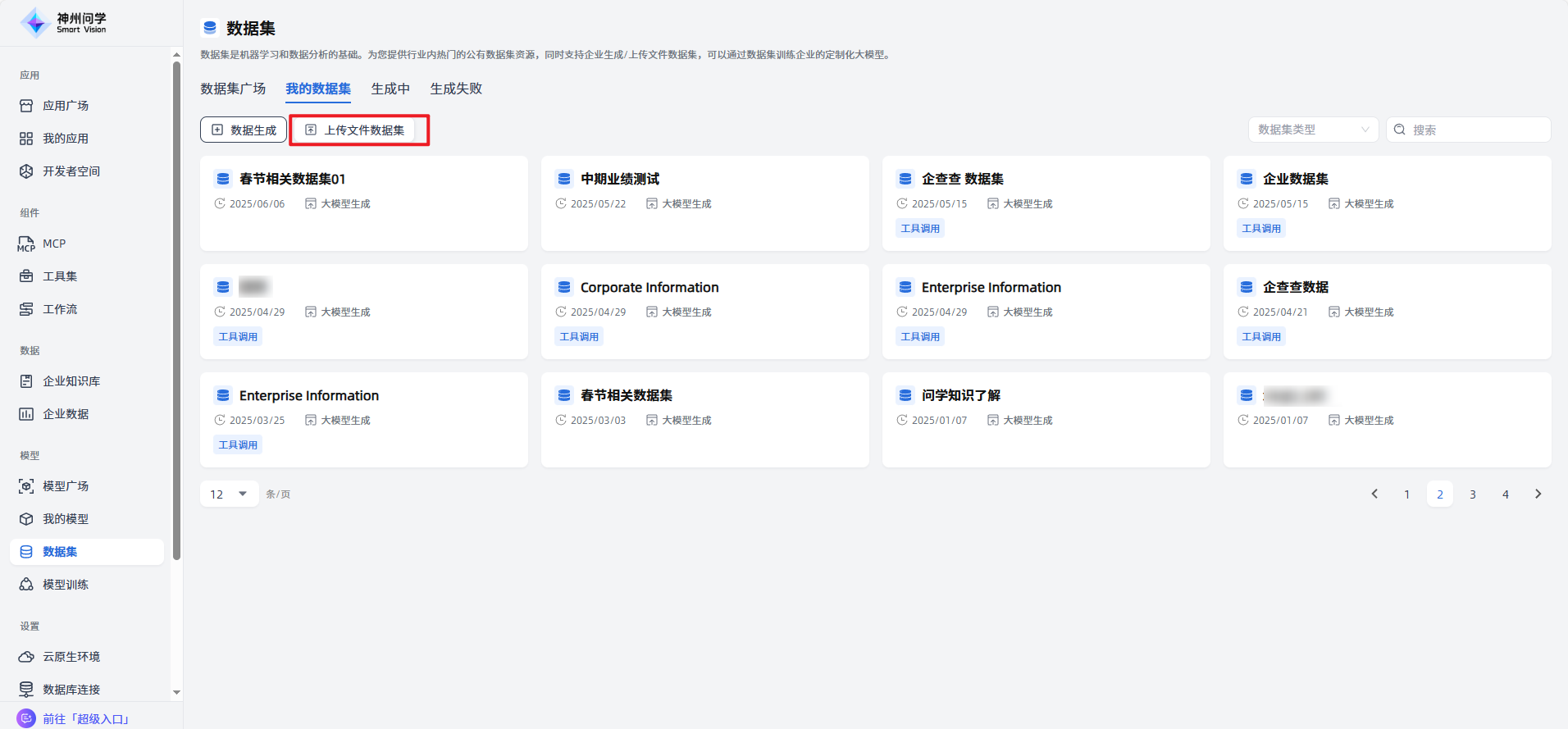Switch to 生成失败 tab

(456, 89)
